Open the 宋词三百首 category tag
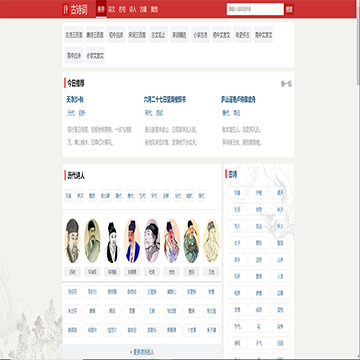Viewport: 360px width, 360px height. click(x=137, y=35)
